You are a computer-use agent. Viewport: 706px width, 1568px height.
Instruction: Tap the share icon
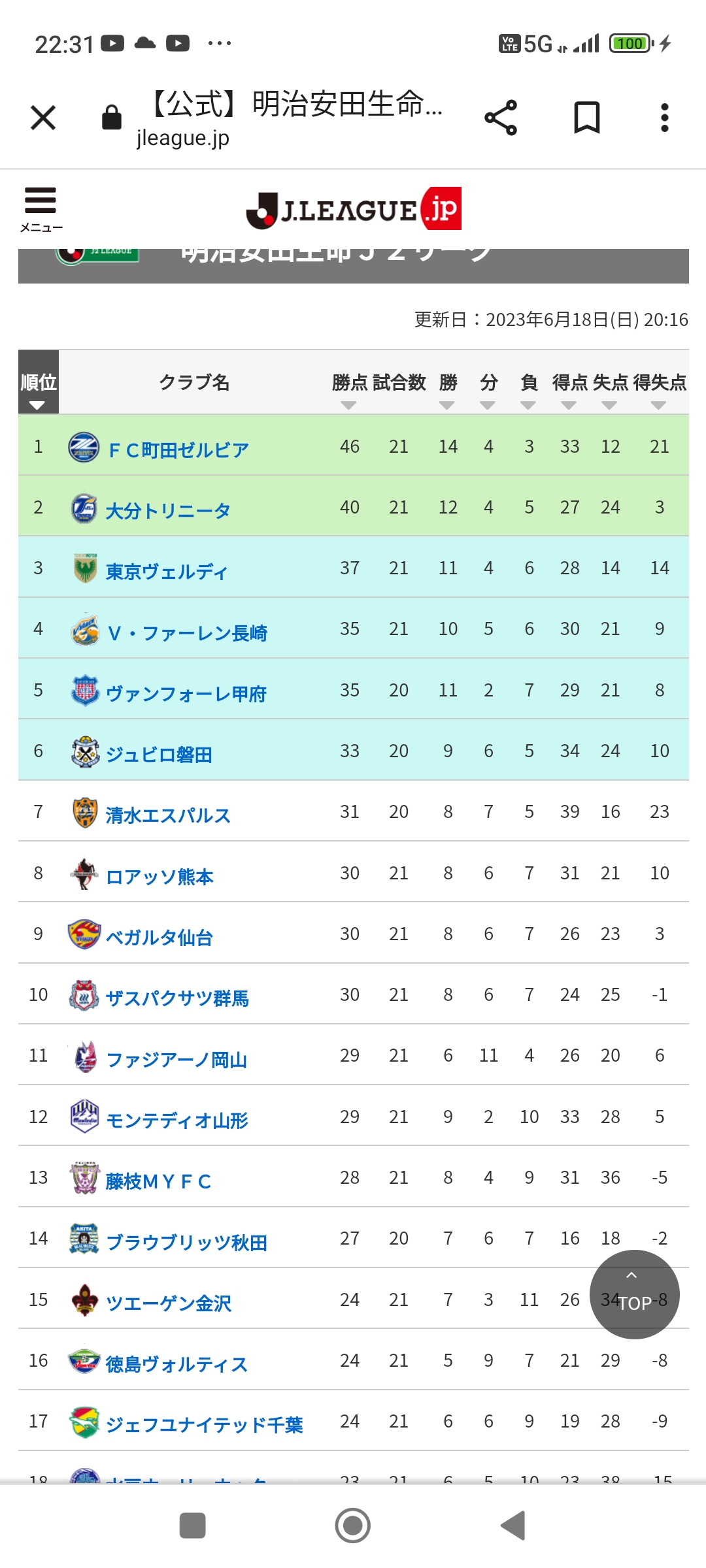(501, 118)
